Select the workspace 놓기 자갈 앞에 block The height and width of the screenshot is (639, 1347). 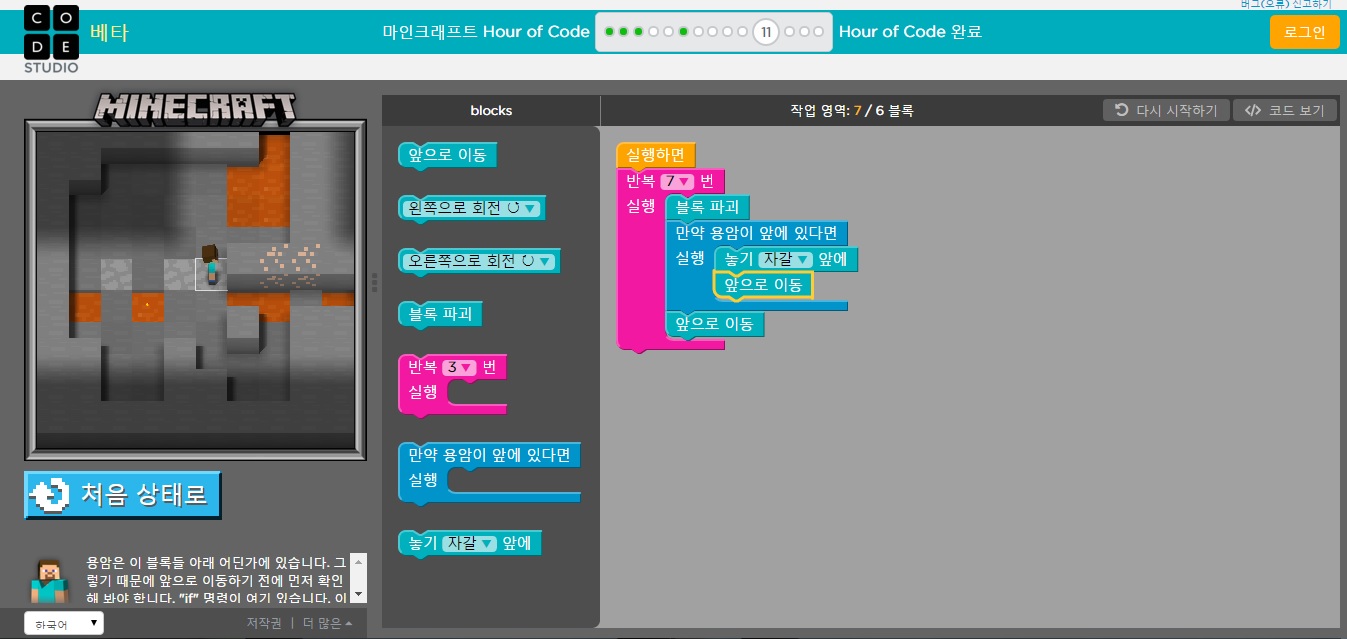point(786,259)
